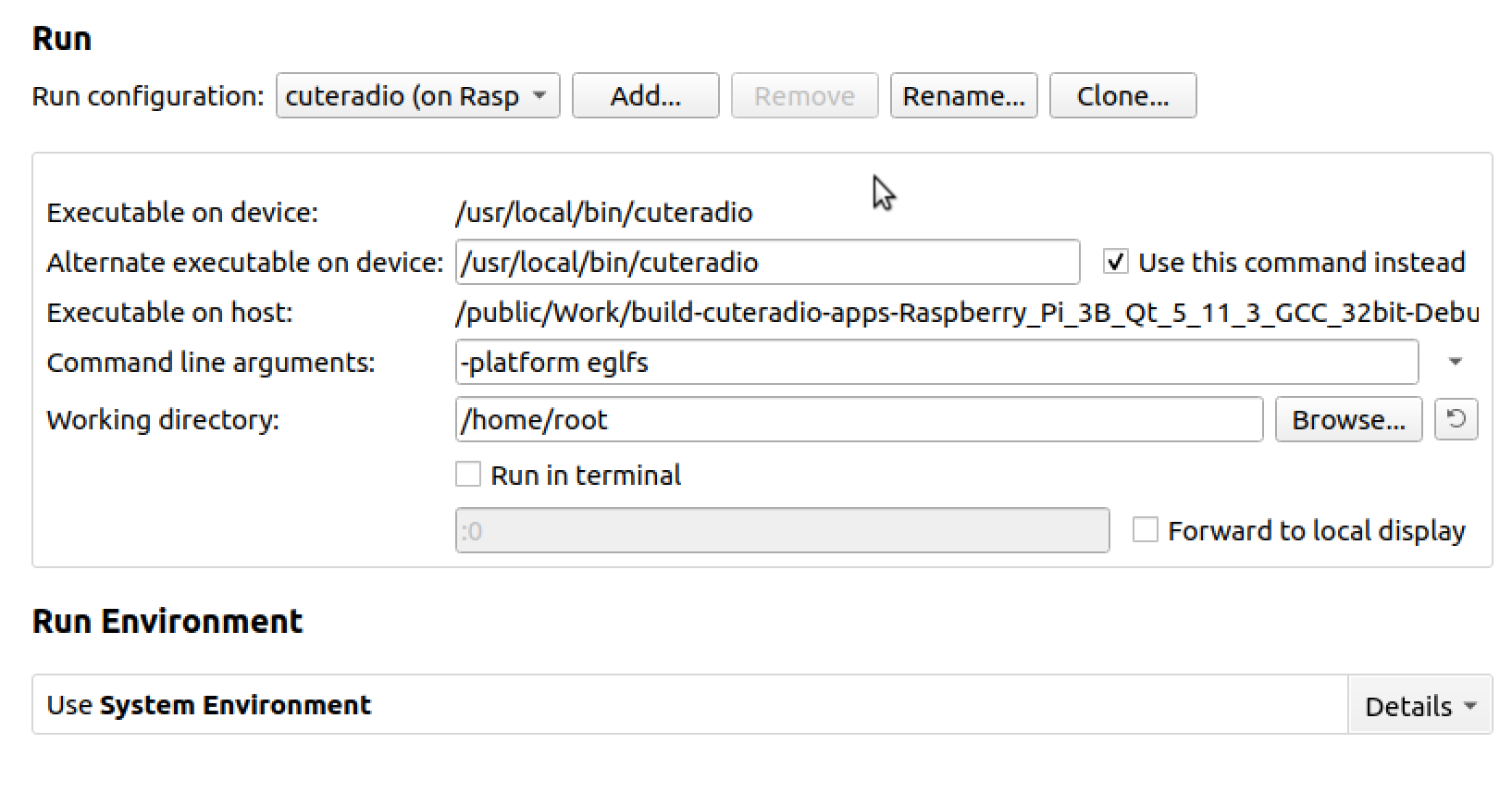This screenshot has width=1512, height=805.
Task: Click the Command line arguments field
Action: 936,363
